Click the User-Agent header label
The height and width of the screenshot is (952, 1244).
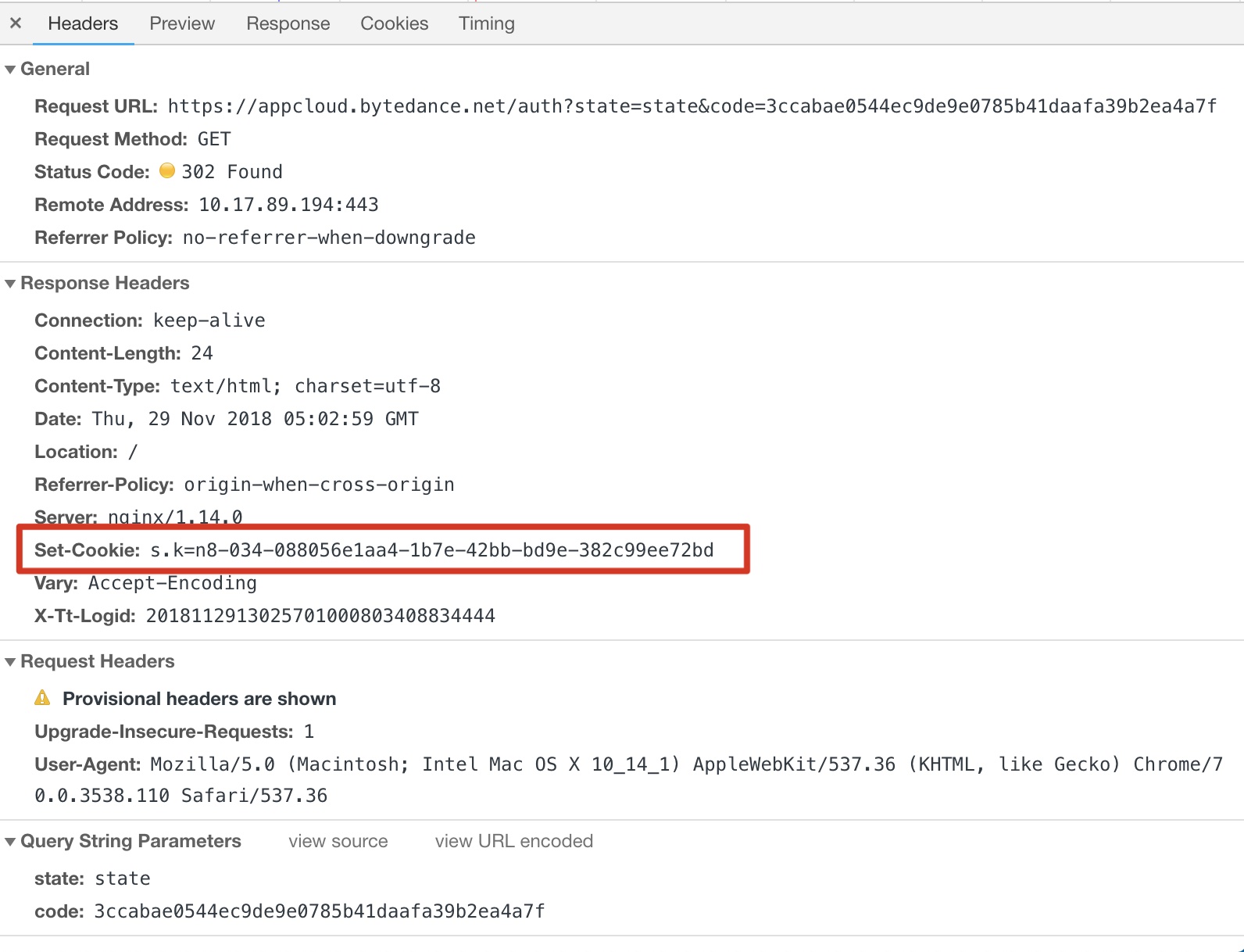[88, 764]
